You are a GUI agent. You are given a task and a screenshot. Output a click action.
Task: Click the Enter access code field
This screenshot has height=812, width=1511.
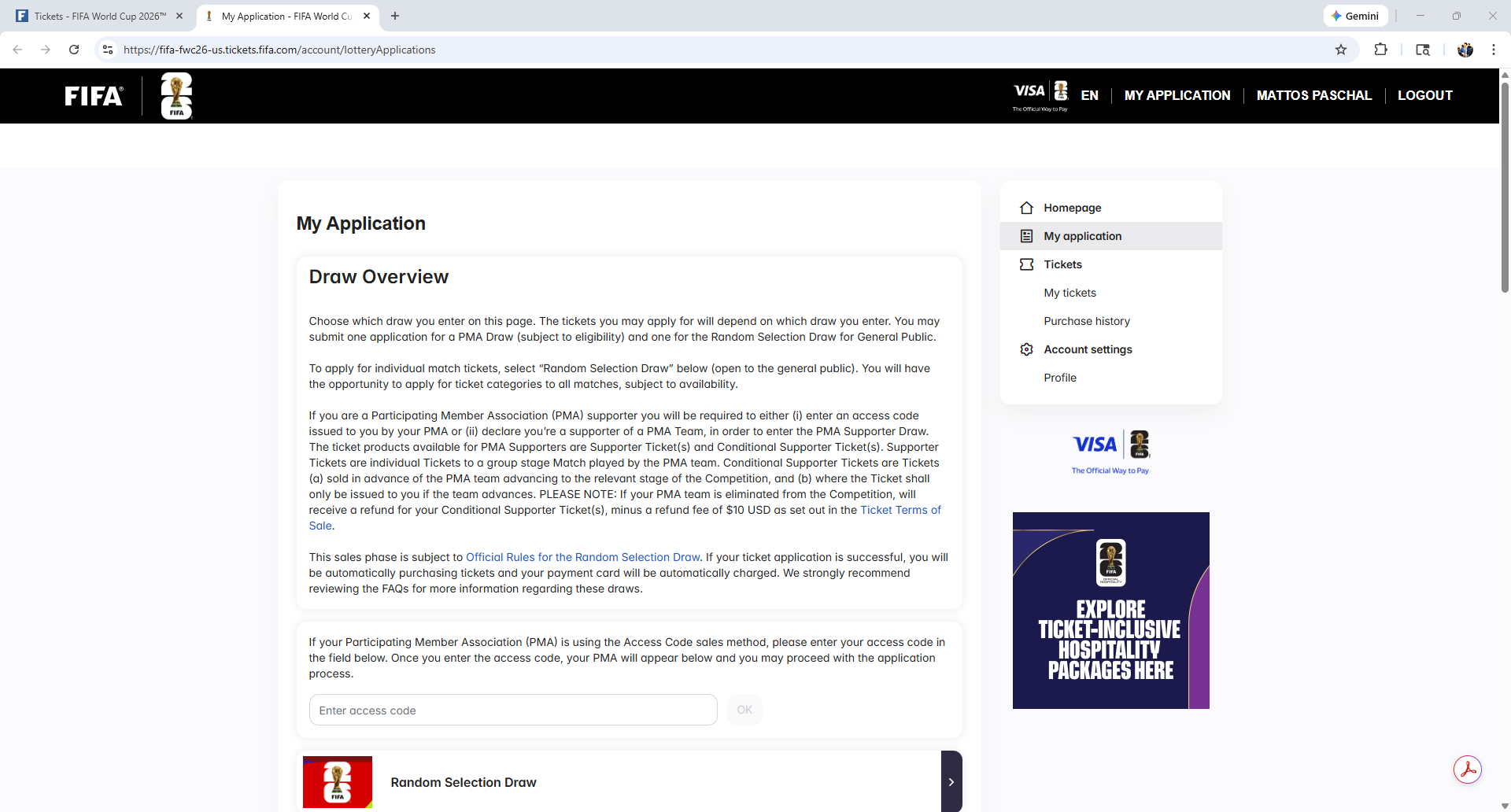click(513, 710)
